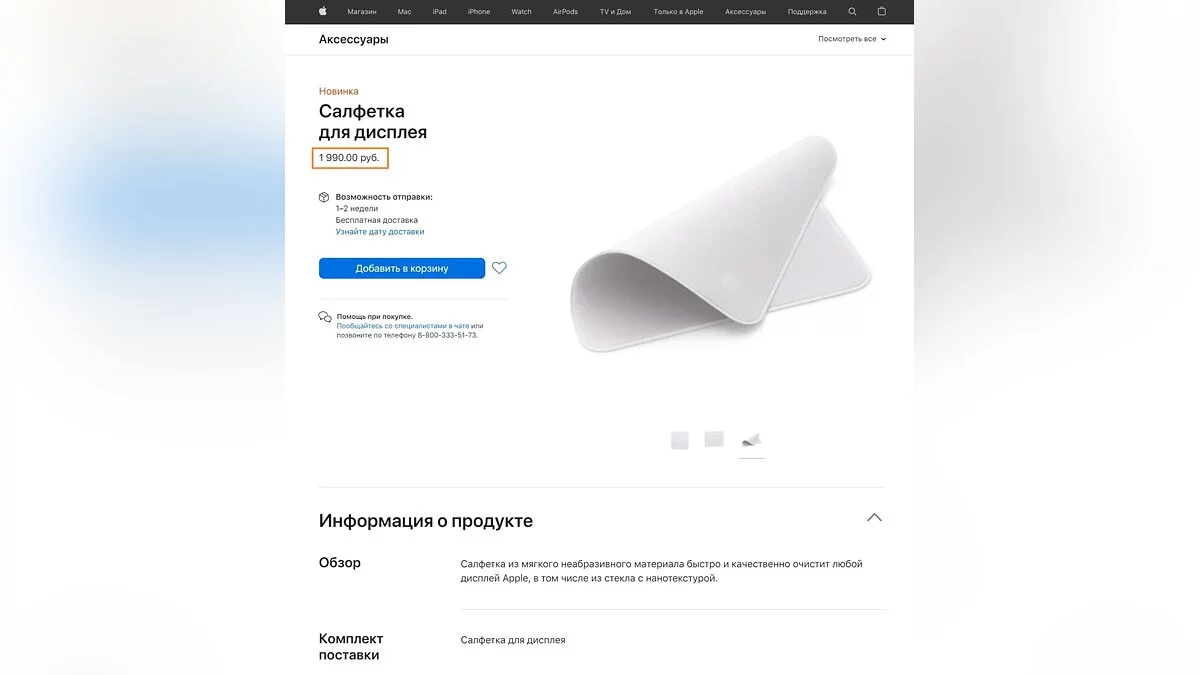1200x675 pixels.
Task: Click the main polishing cloth product image
Action: pos(720,245)
